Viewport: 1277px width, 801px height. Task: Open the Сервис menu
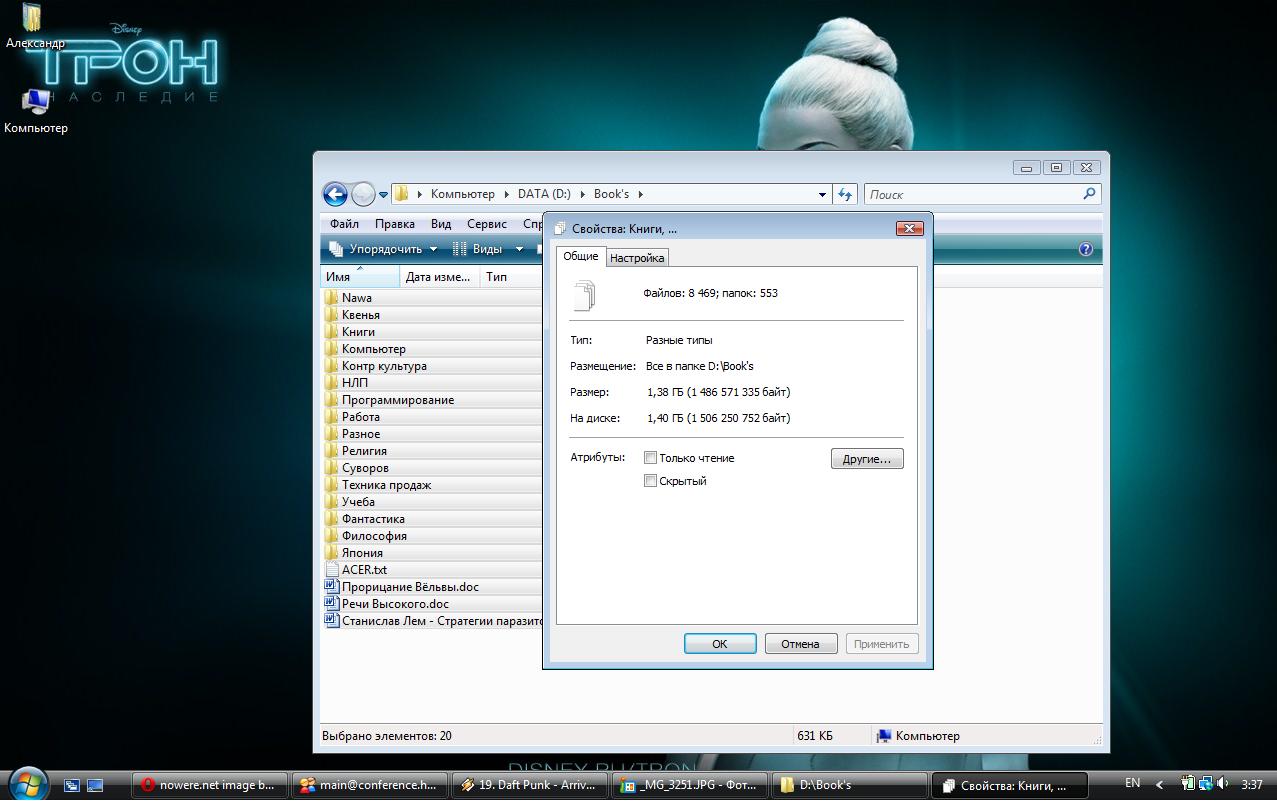click(487, 224)
